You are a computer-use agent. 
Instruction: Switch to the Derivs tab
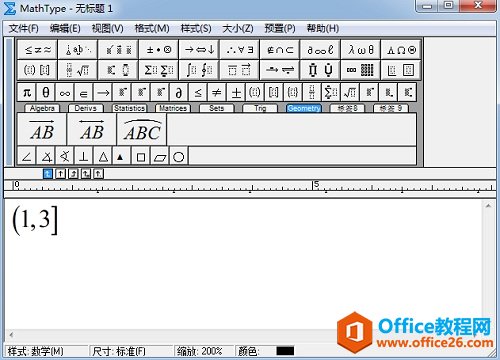click(x=86, y=108)
